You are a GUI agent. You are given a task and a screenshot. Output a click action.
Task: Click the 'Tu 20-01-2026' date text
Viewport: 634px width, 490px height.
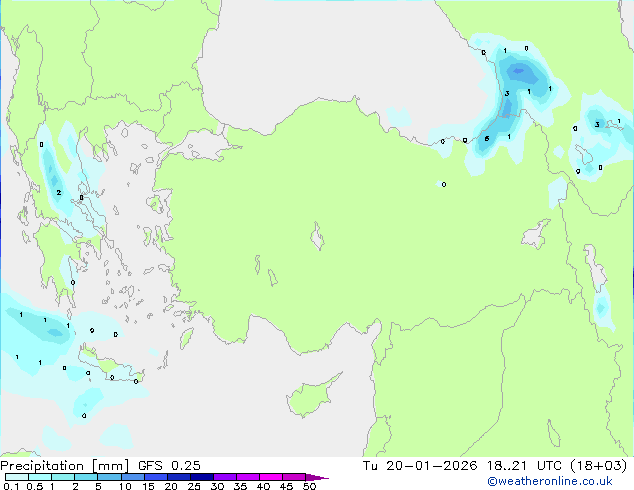[420, 466]
